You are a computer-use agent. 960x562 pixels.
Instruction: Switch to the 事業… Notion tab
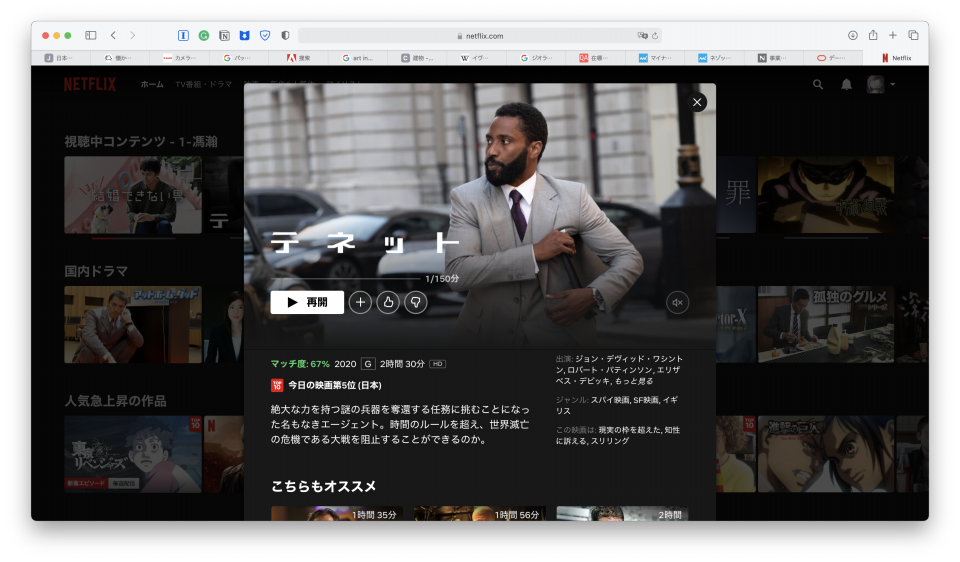[x=774, y=58]
